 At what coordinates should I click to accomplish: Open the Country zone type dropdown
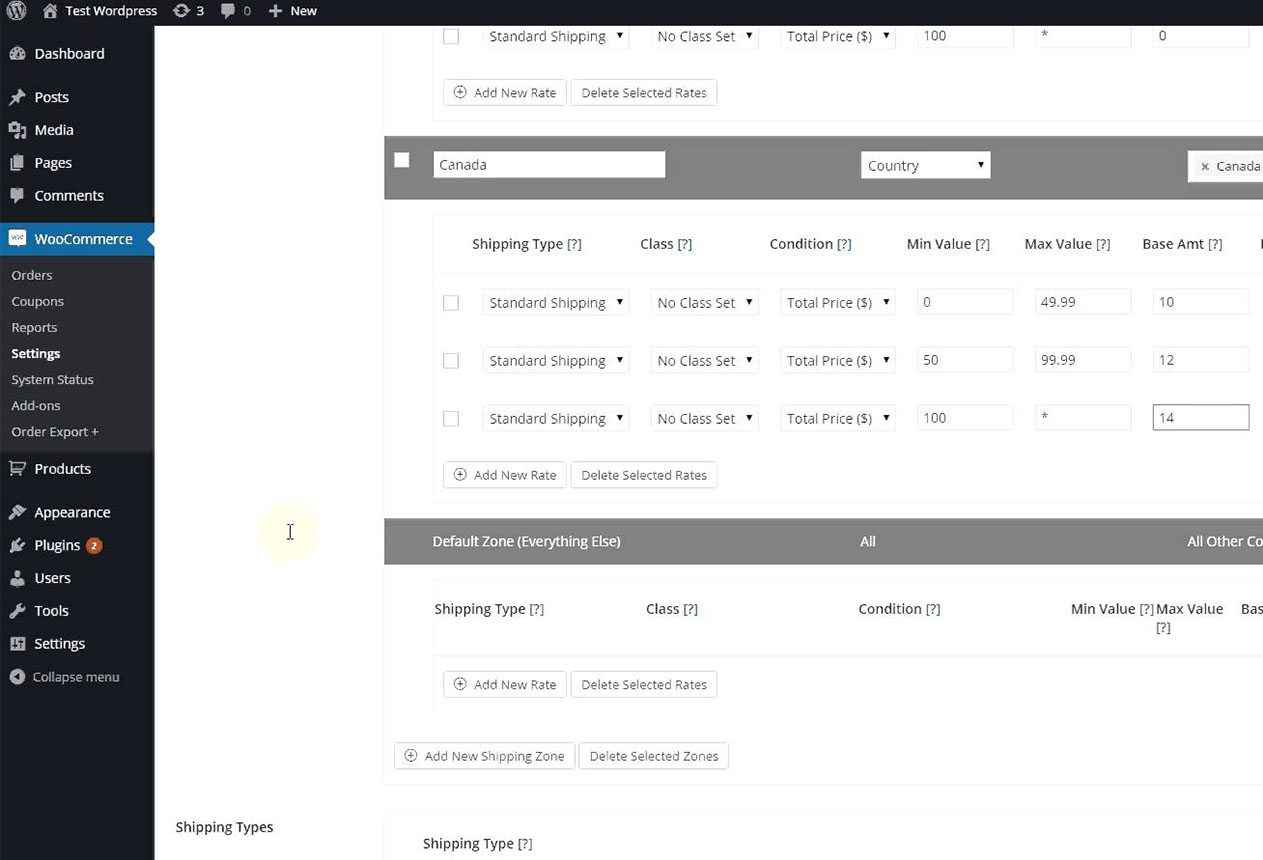(x=925, y=166)
